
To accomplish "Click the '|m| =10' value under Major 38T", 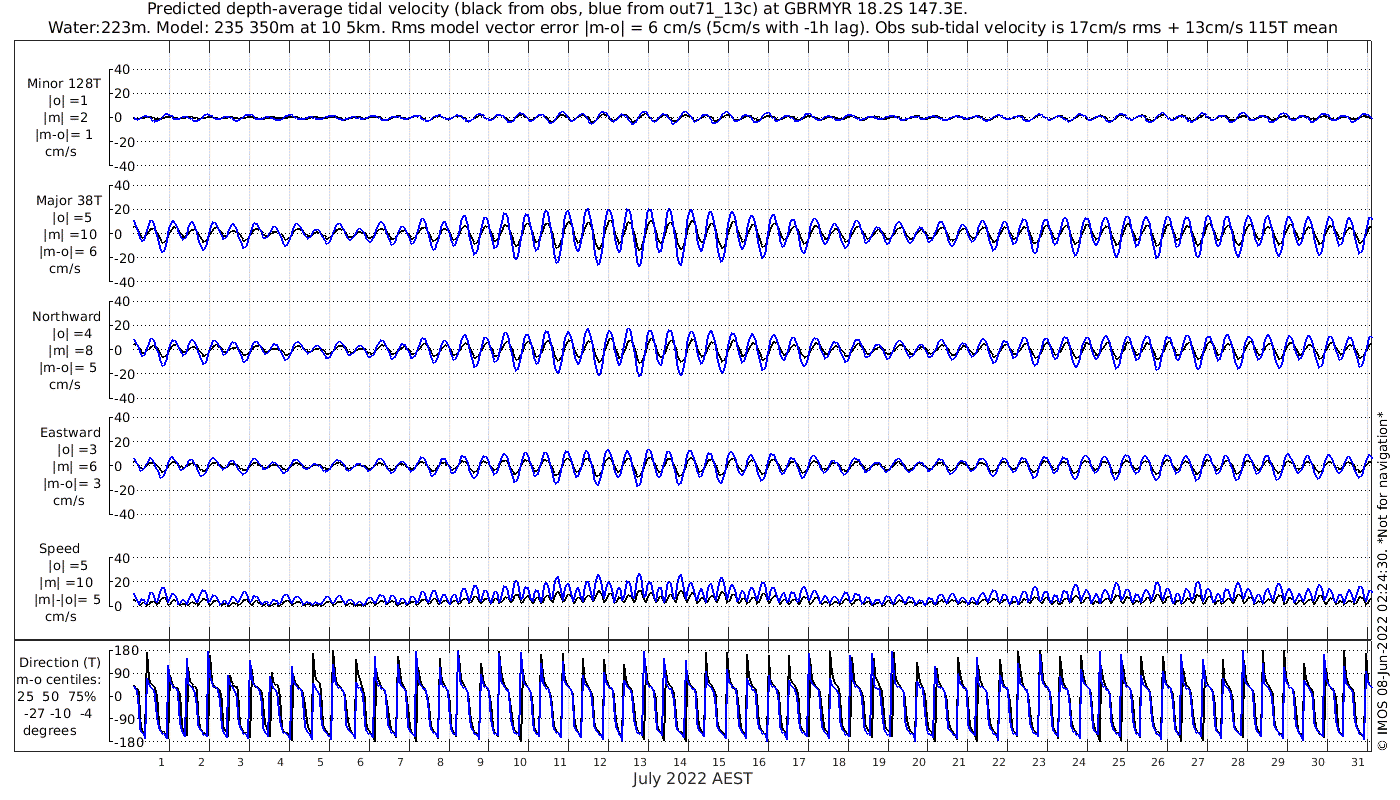I will coord(69,235).
